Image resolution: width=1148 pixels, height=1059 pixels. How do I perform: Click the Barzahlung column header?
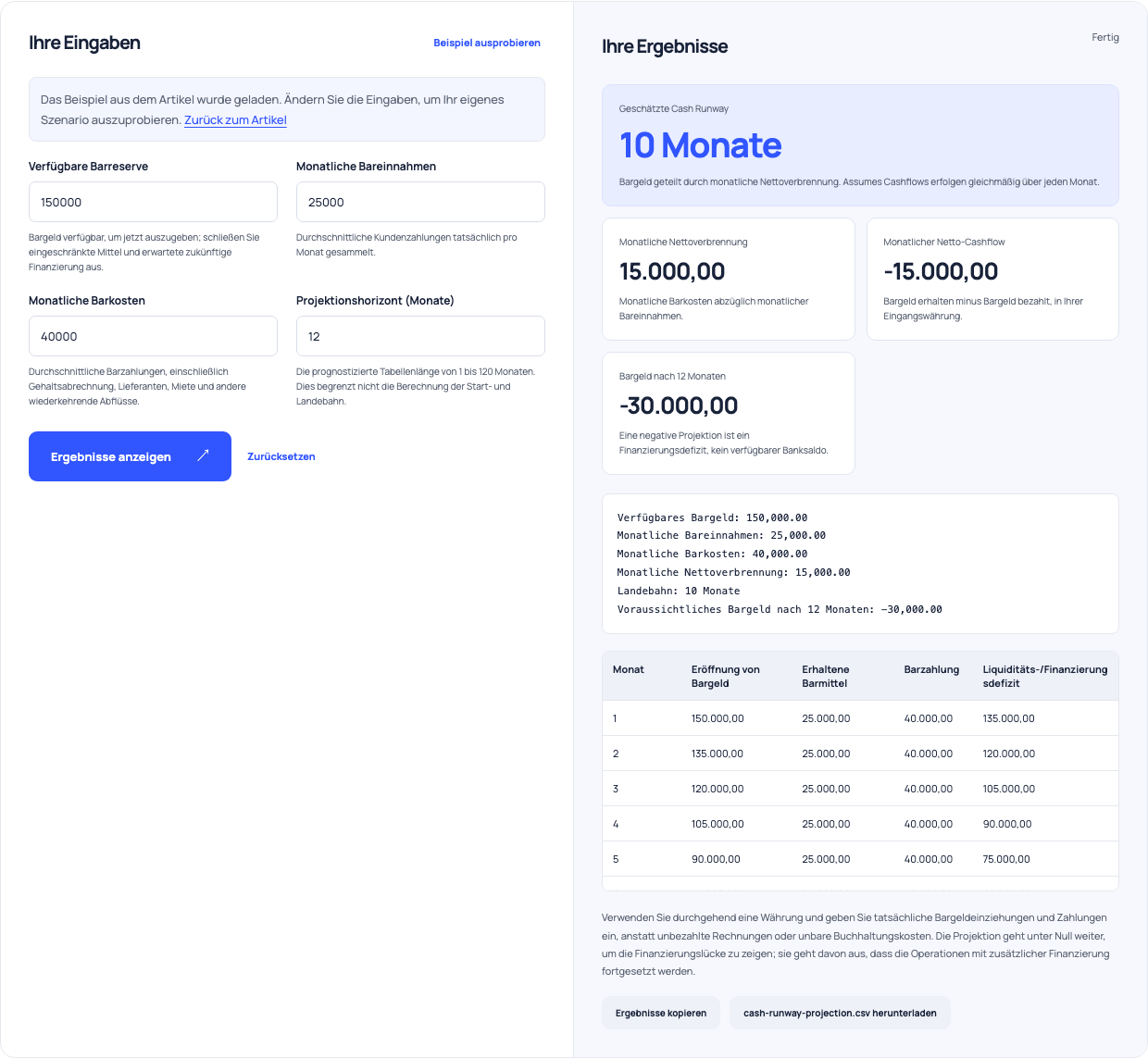coord(931,669)
